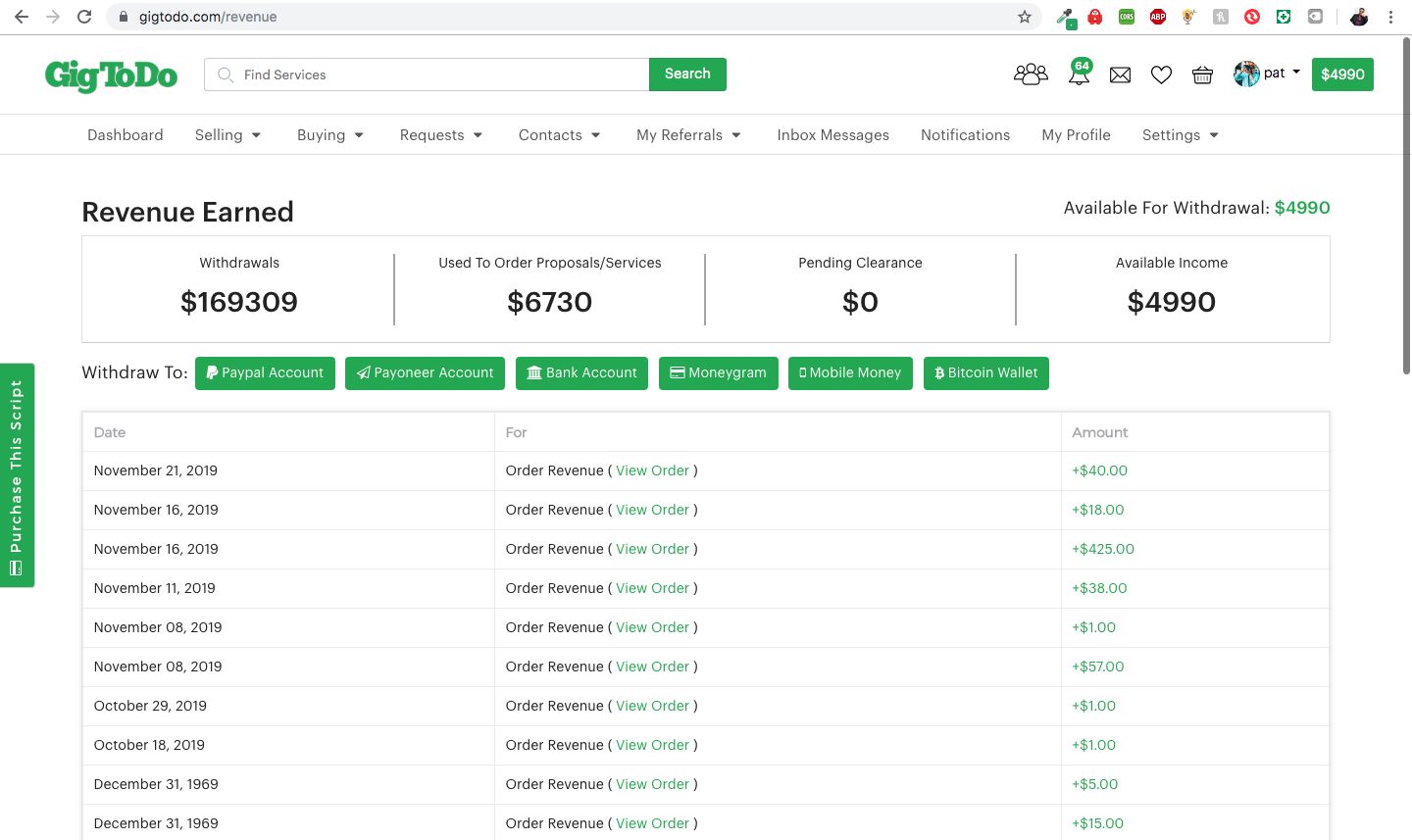Open the Purchase This Script side tab
Viewport: 1412px width, 840px height.
(17, 475)
